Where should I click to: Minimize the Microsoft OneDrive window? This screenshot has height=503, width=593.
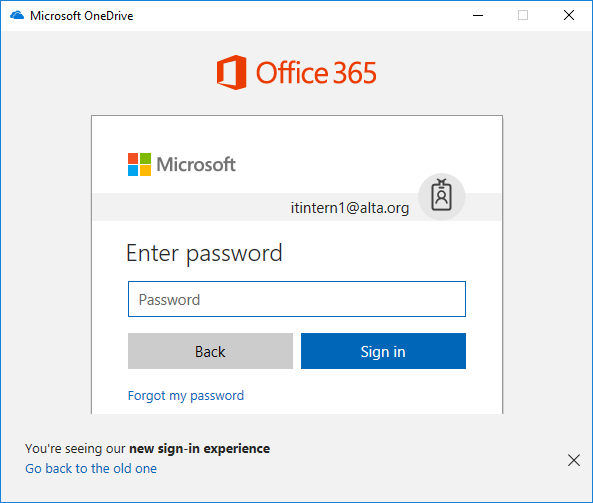[x=478, y=16]
